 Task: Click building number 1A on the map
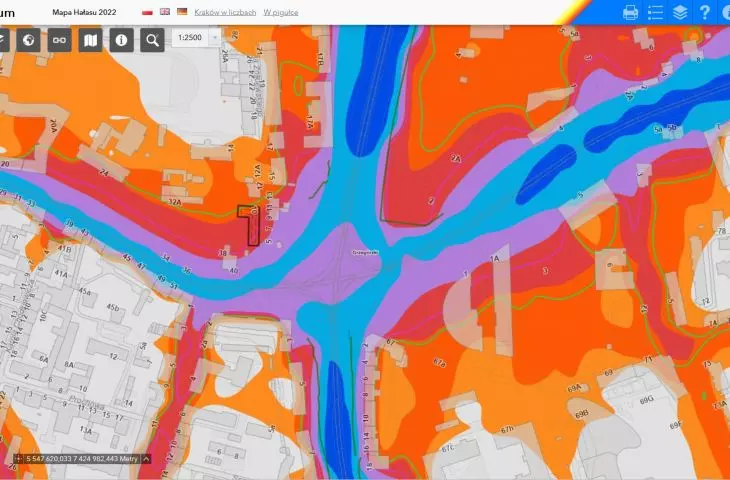pos(494,258)
